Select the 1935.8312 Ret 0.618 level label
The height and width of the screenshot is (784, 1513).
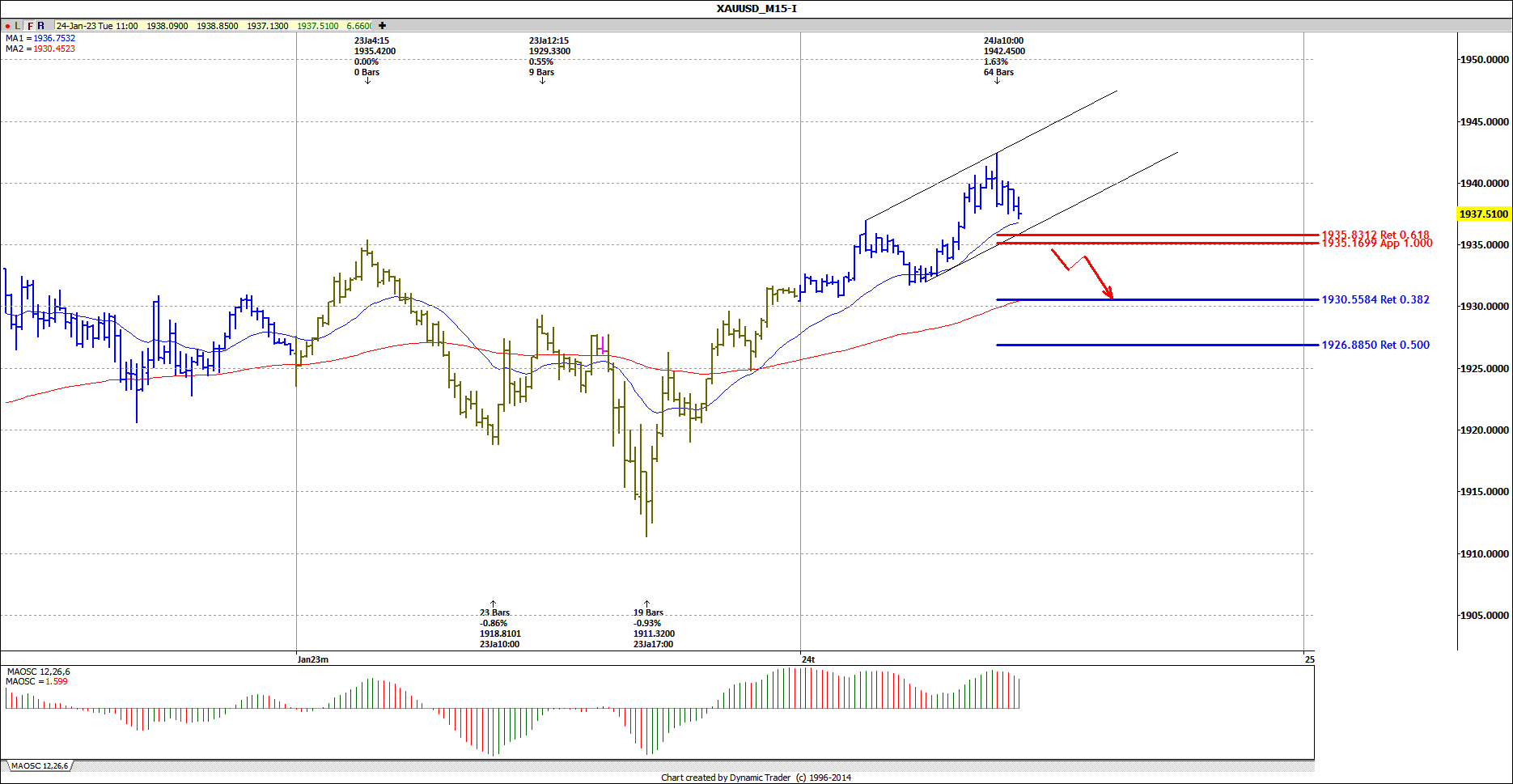pyautogui.click(x=1375, y=235)
